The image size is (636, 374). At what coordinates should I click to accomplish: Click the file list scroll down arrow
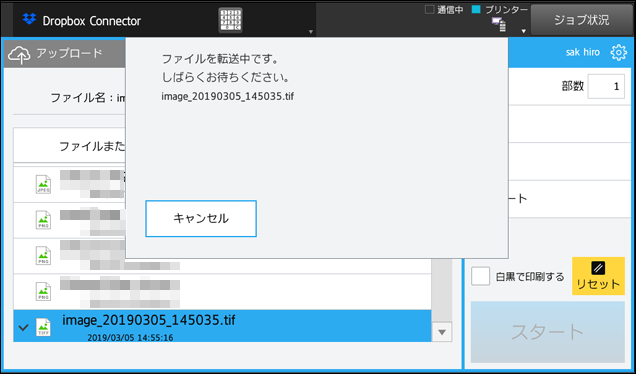[x=442, y=332]
